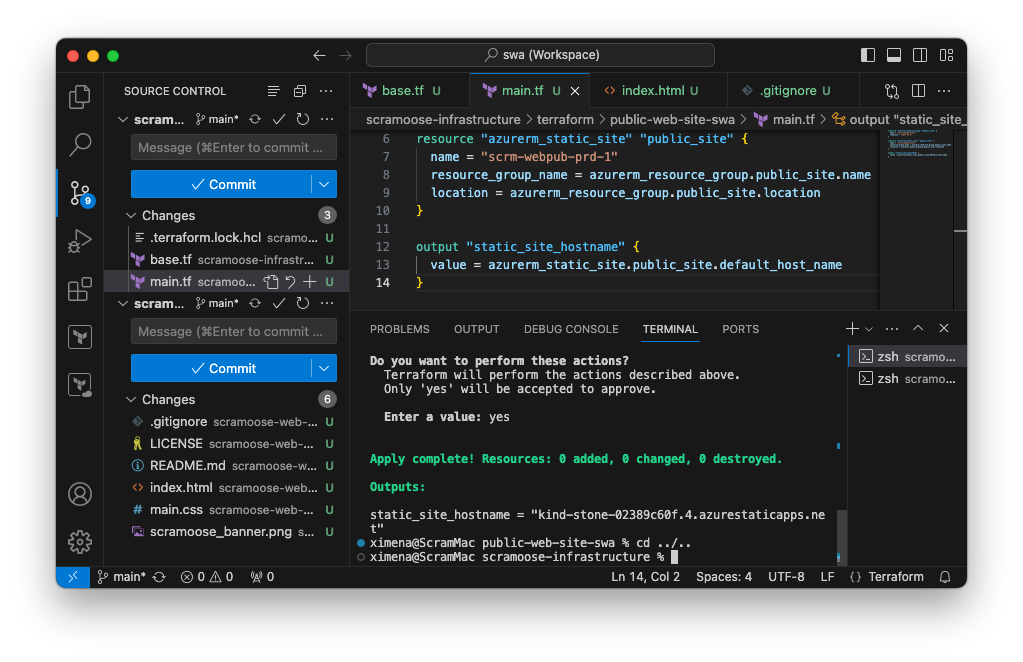Click in the second commit message field

(234, 331)
